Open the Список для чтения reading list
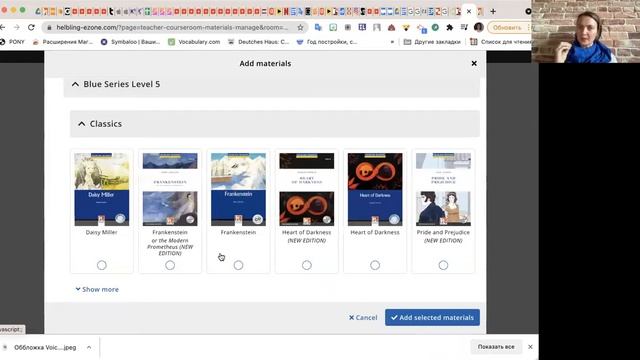The width and height of the screenshot is (640, 360). click(x=501, y=42)
